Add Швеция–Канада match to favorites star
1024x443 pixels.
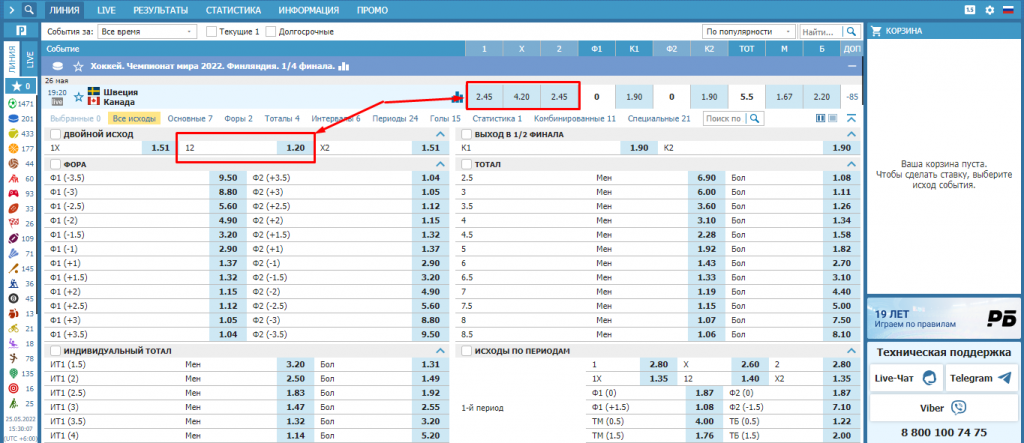coord(76,97)
